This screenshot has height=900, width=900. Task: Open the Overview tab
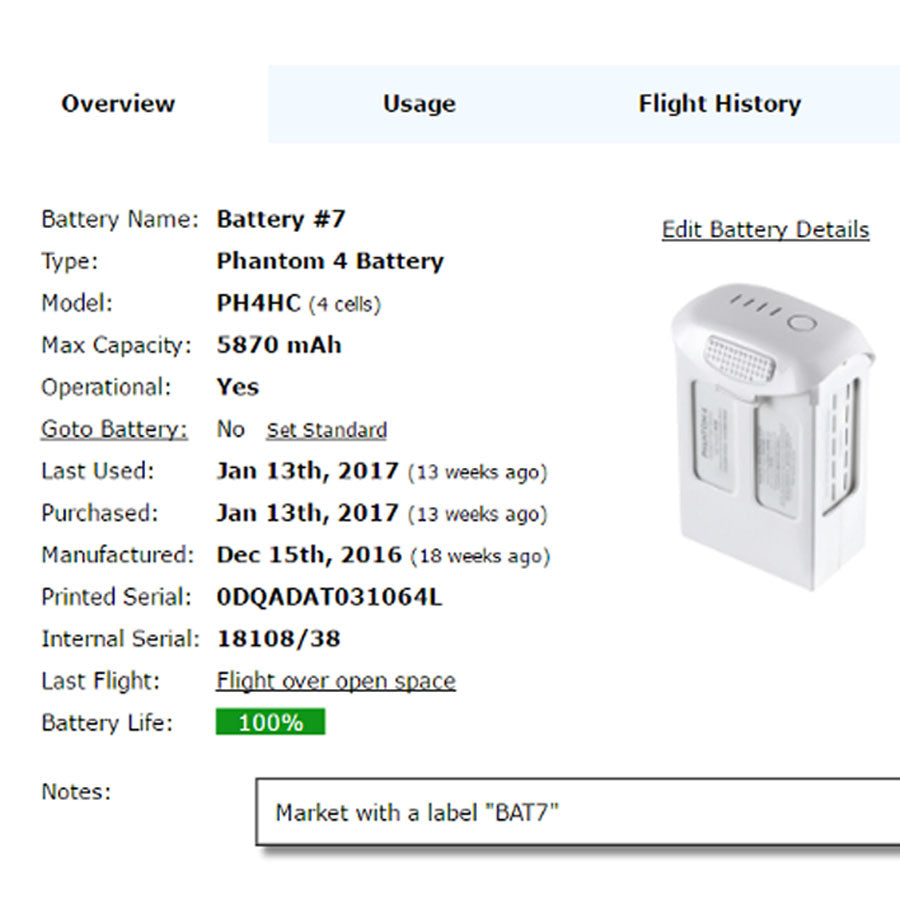click(118, 104)
